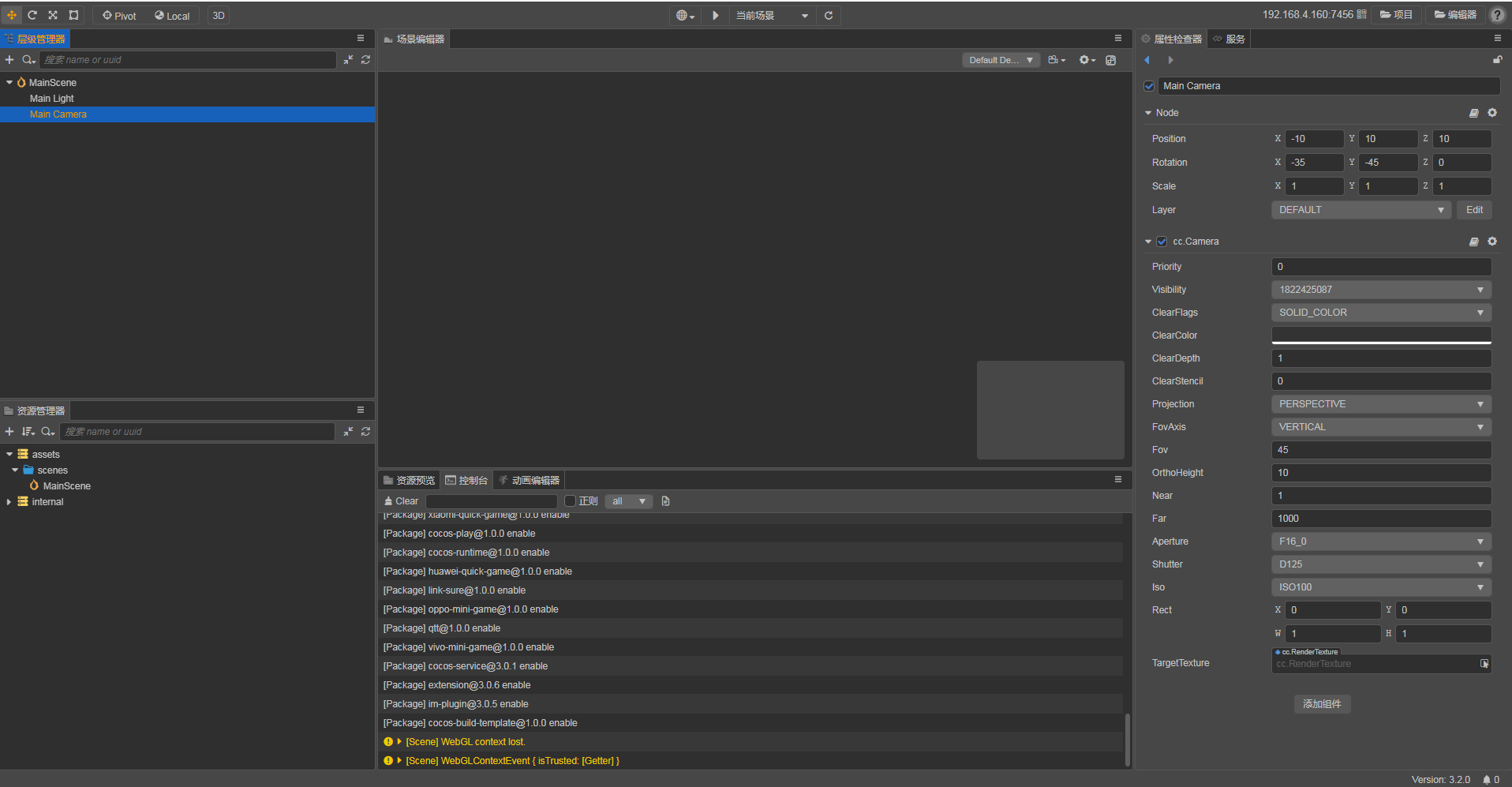The image size is (1512, 787).
Task: Click the Fov value field
Action: point(1381,450)
